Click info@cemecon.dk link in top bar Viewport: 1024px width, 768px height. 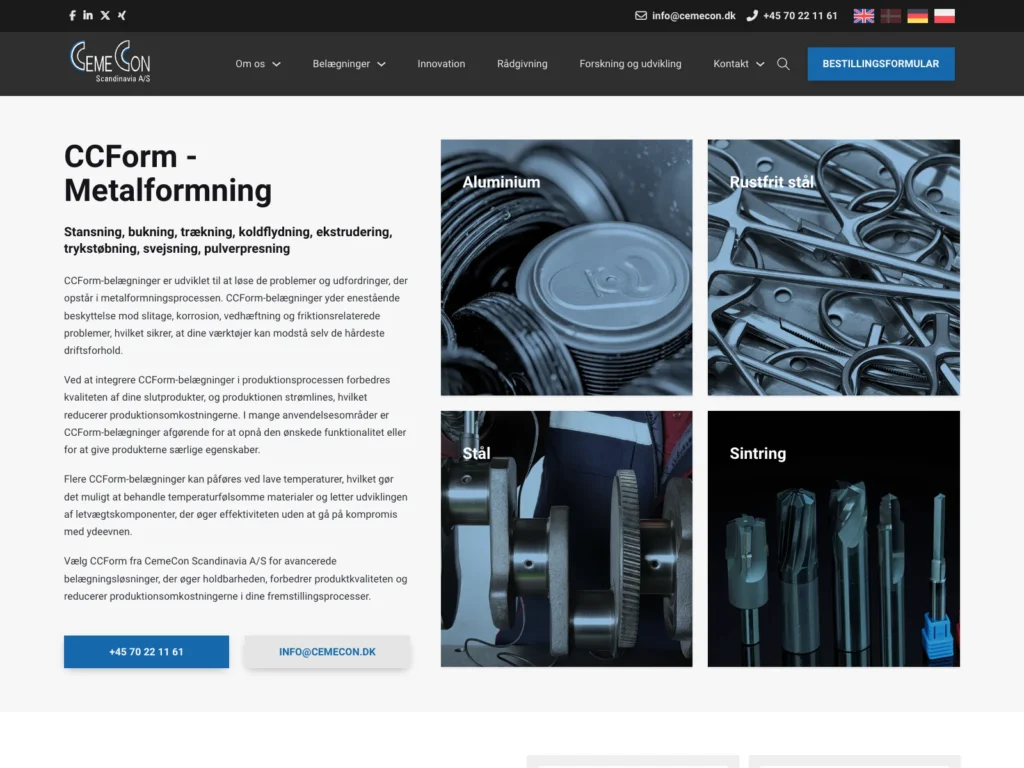point(694,16)
